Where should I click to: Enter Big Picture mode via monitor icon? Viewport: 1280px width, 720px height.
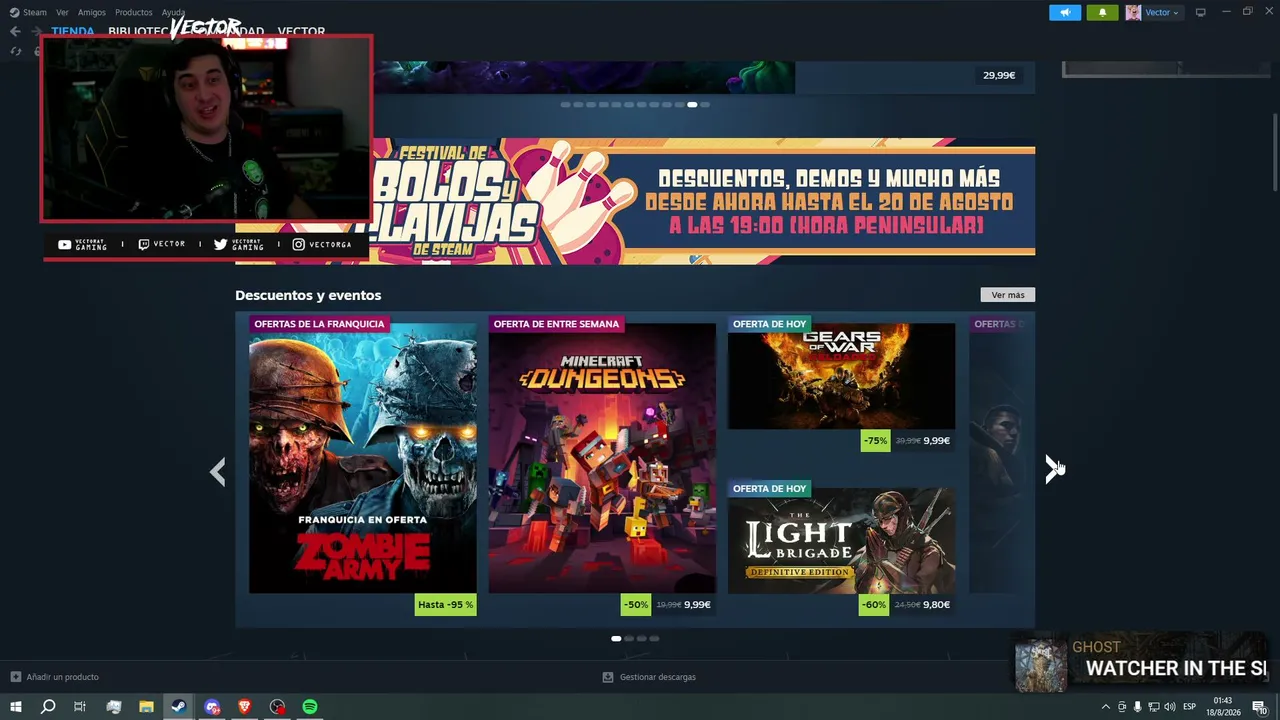point(1201,12)
